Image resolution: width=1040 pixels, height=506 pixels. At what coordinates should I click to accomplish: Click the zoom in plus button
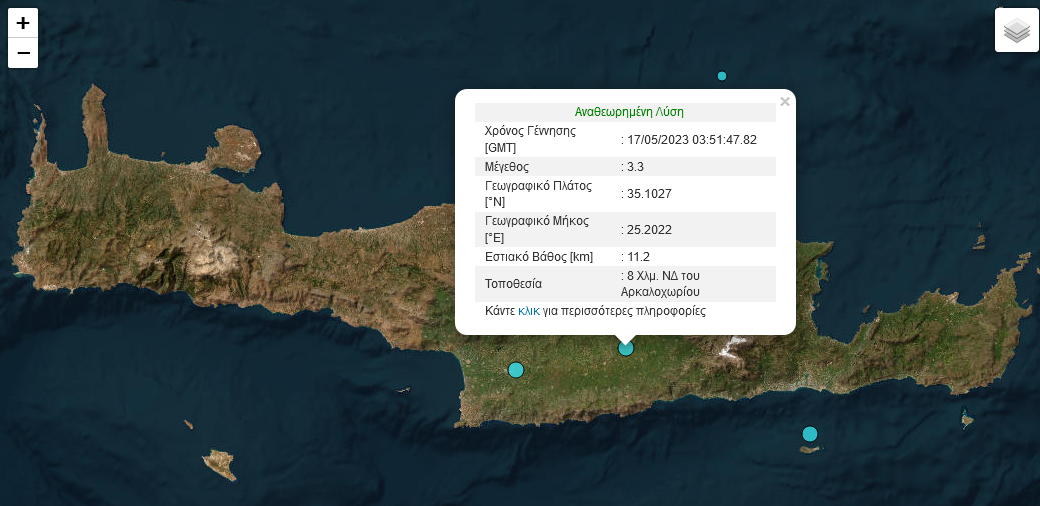23,23
